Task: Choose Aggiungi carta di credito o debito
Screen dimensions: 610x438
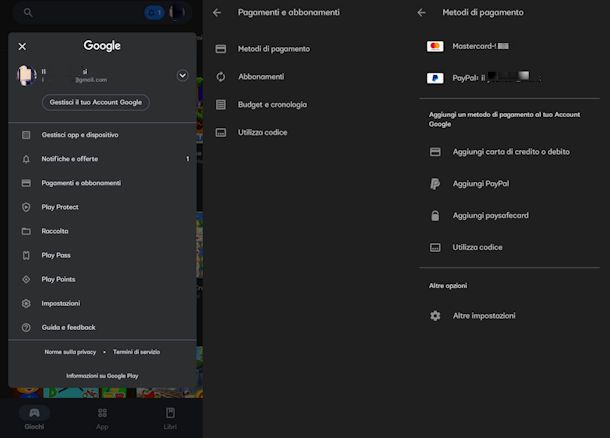Action: (x=510, y=152)
